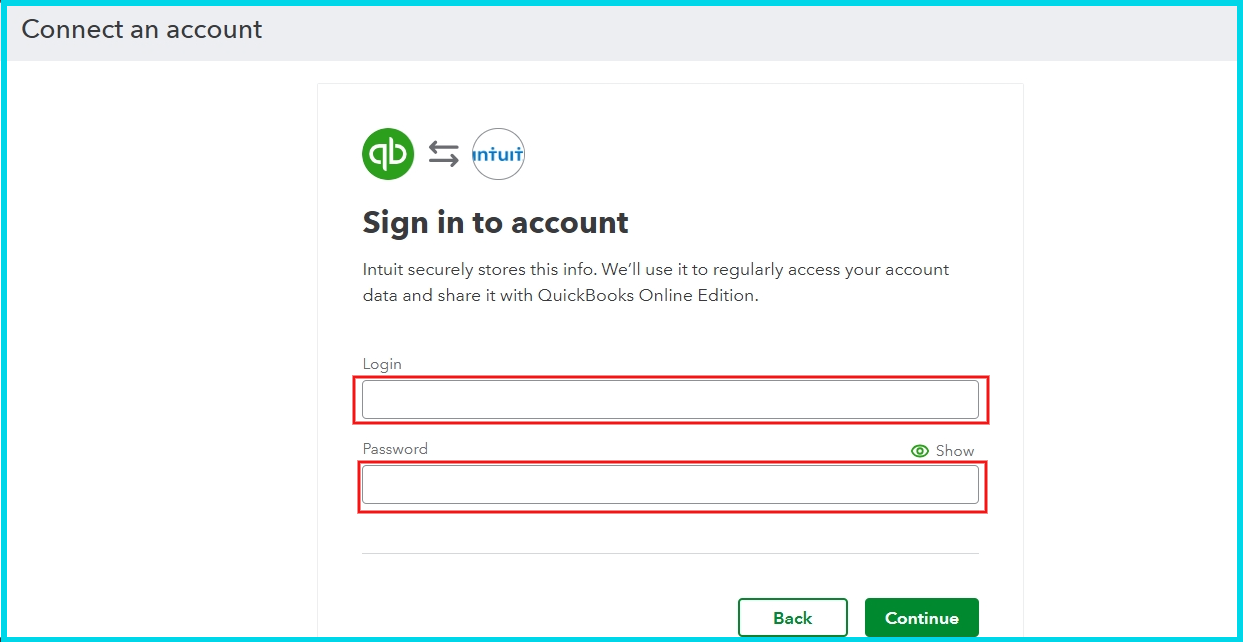
Task: Focus the Login input field
Action: (670, 400)
